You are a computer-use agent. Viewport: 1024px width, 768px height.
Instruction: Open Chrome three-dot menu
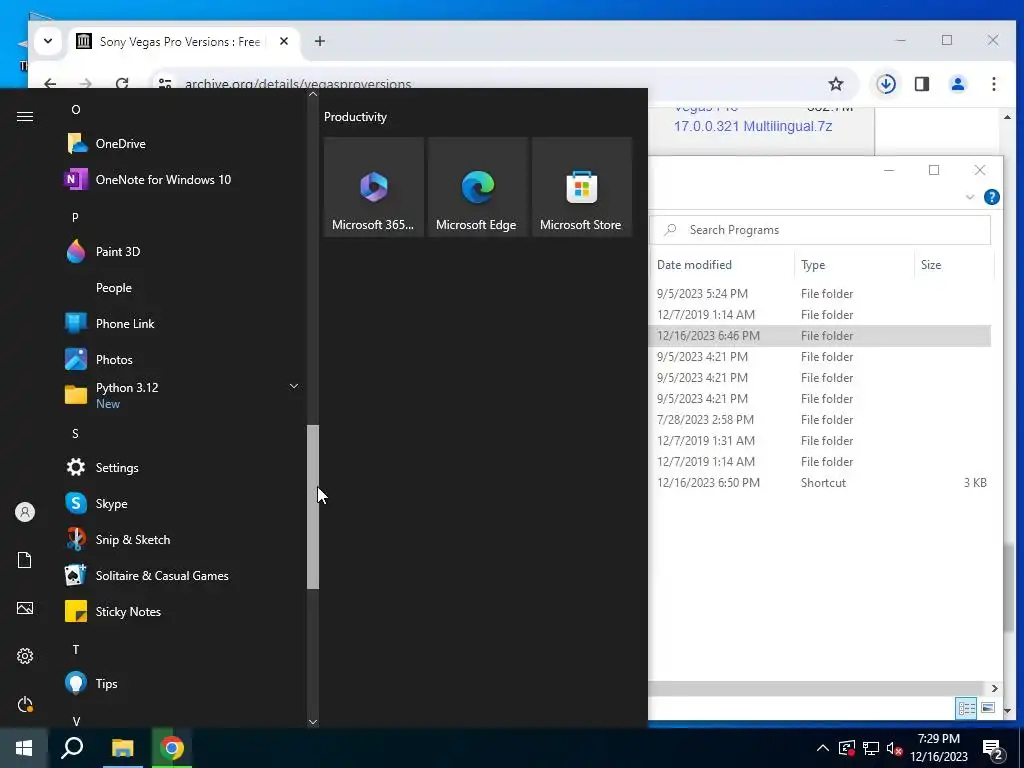pyautogui.click(x=993, y=84)
